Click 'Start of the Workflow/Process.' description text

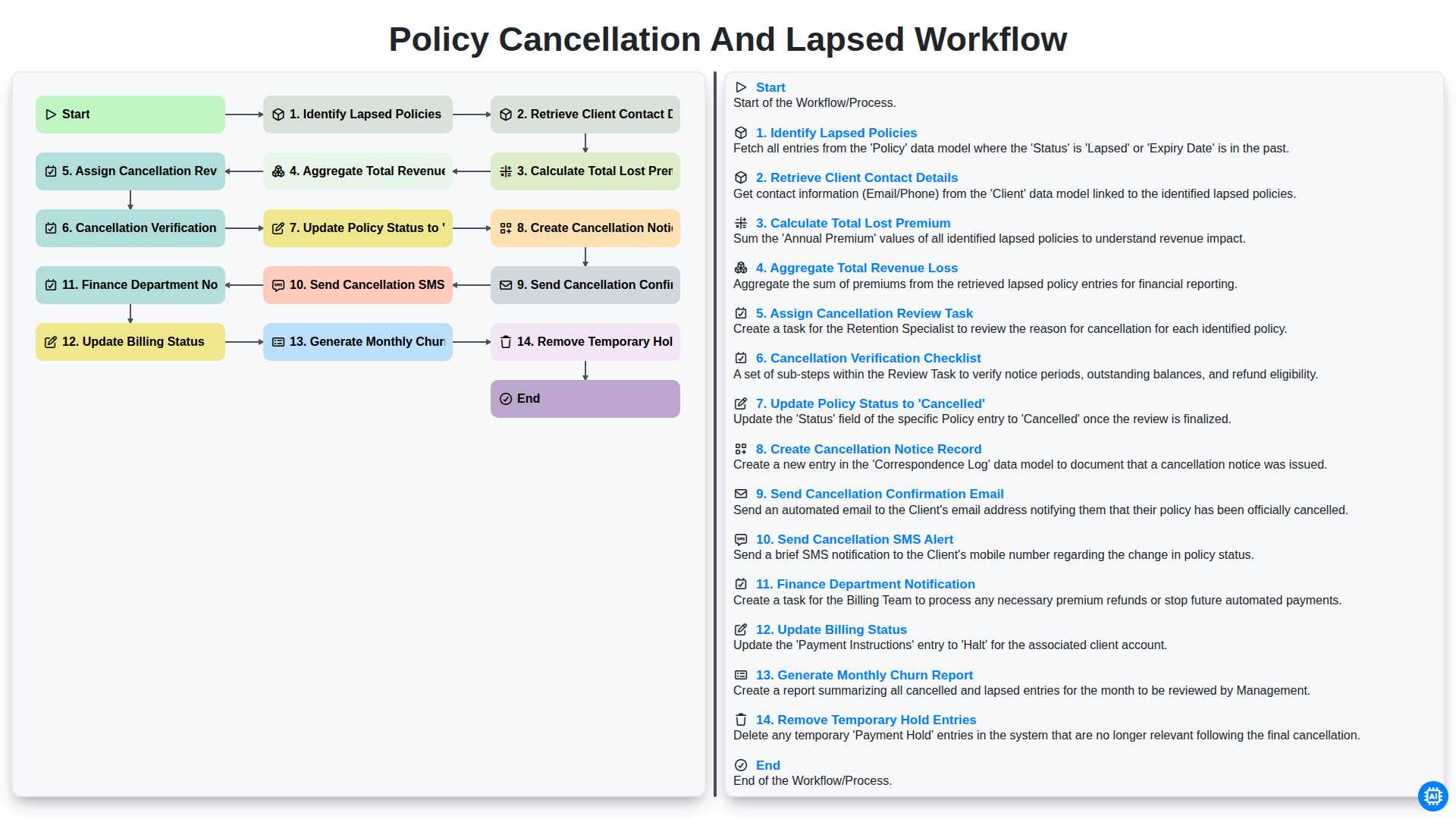814,103
